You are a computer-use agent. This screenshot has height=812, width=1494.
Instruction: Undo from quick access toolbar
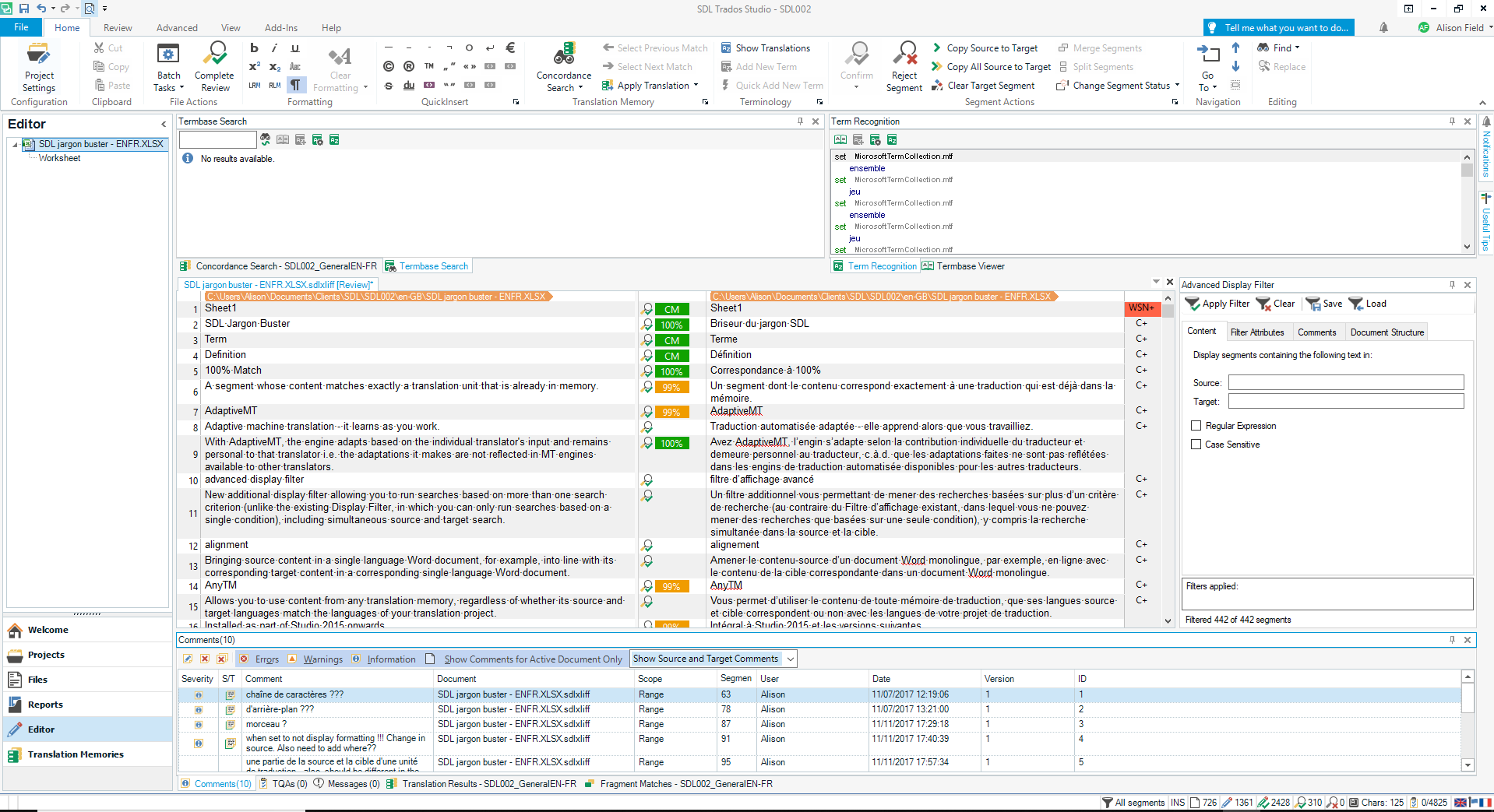pos(41,9)
